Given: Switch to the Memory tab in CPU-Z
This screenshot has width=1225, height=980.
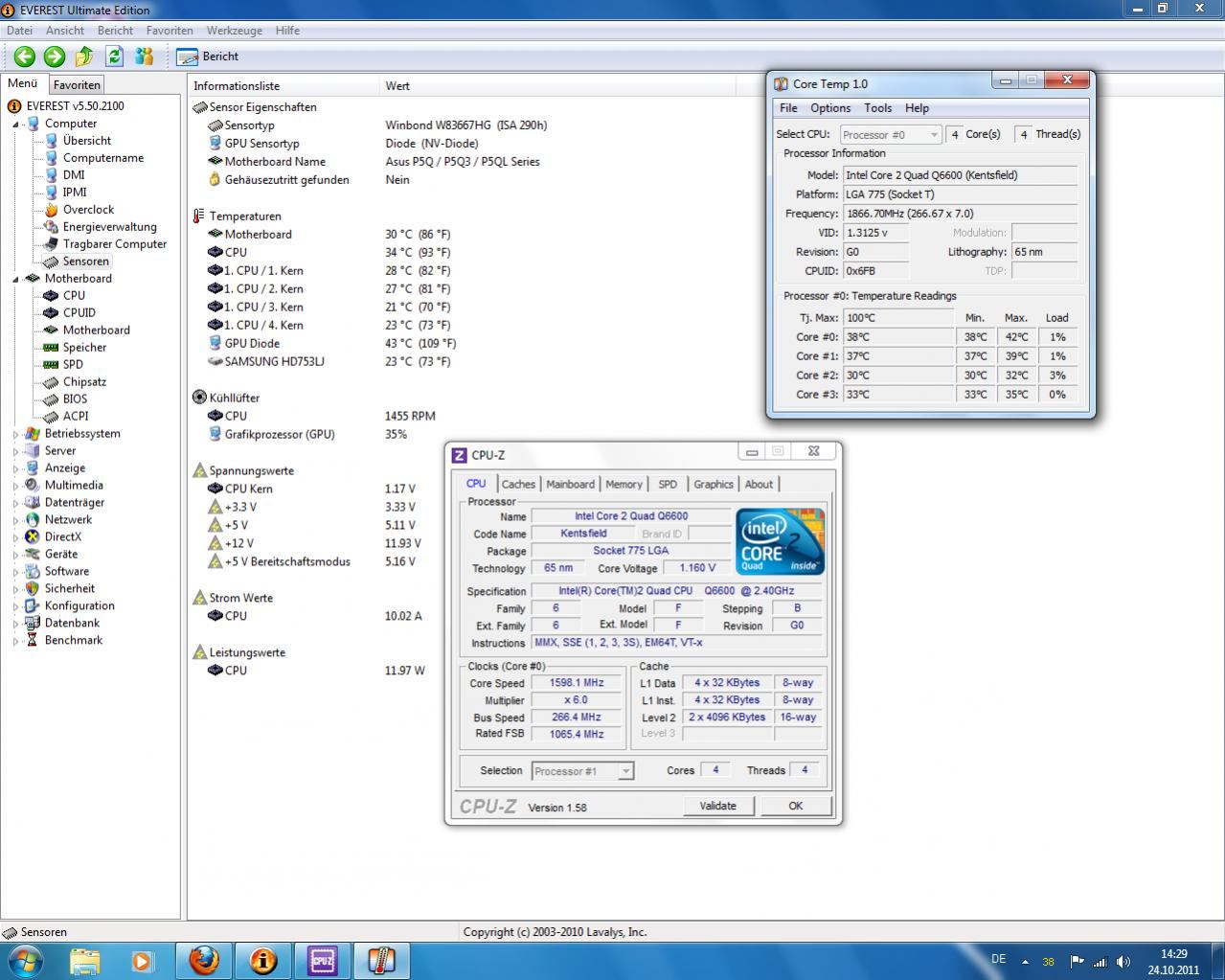Looking at the screenshot, I should point(624,485).
